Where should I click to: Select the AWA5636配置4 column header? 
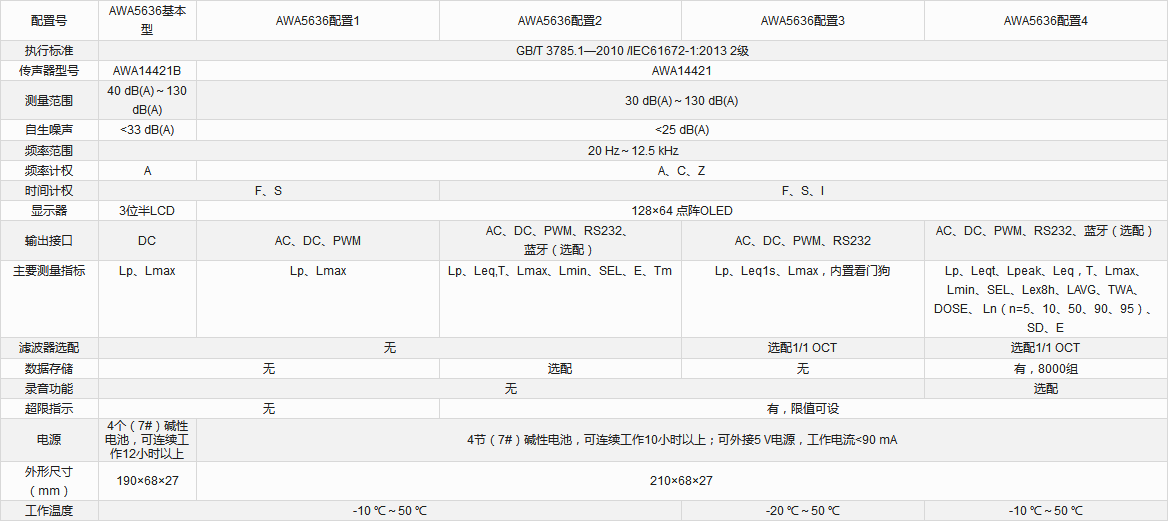pos(1045,20)
